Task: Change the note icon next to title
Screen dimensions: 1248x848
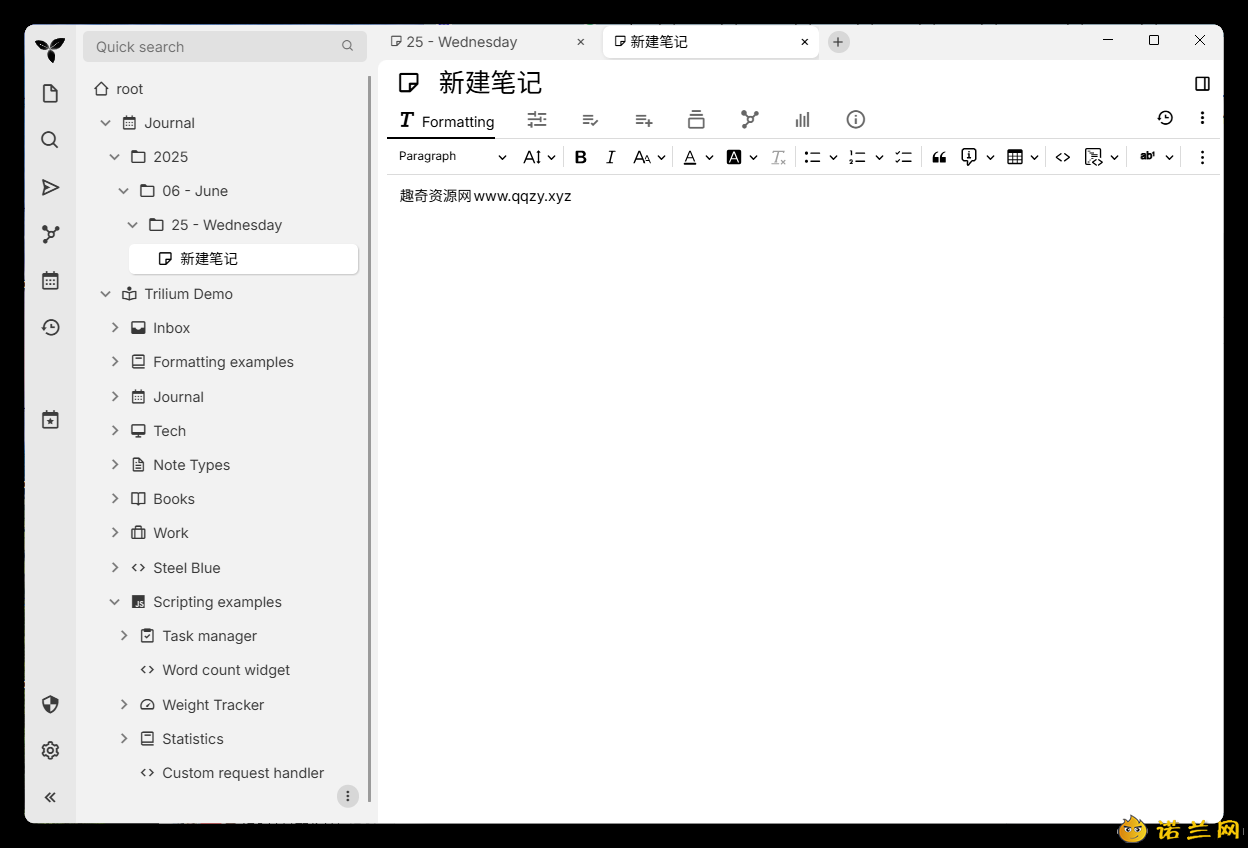Action: coord(409,83)
